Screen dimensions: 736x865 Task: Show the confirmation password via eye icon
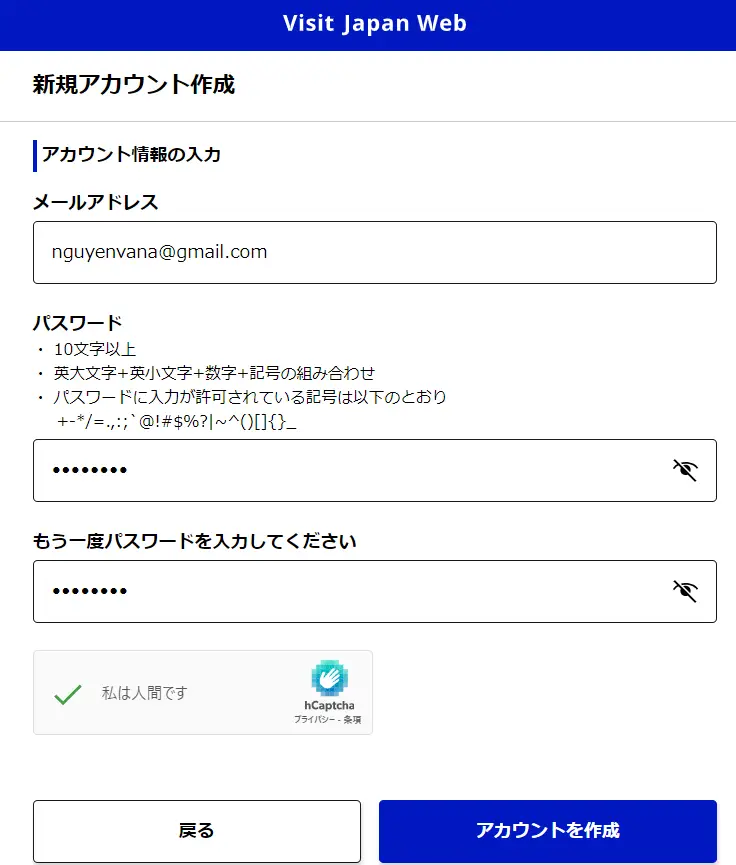point(685,591)
